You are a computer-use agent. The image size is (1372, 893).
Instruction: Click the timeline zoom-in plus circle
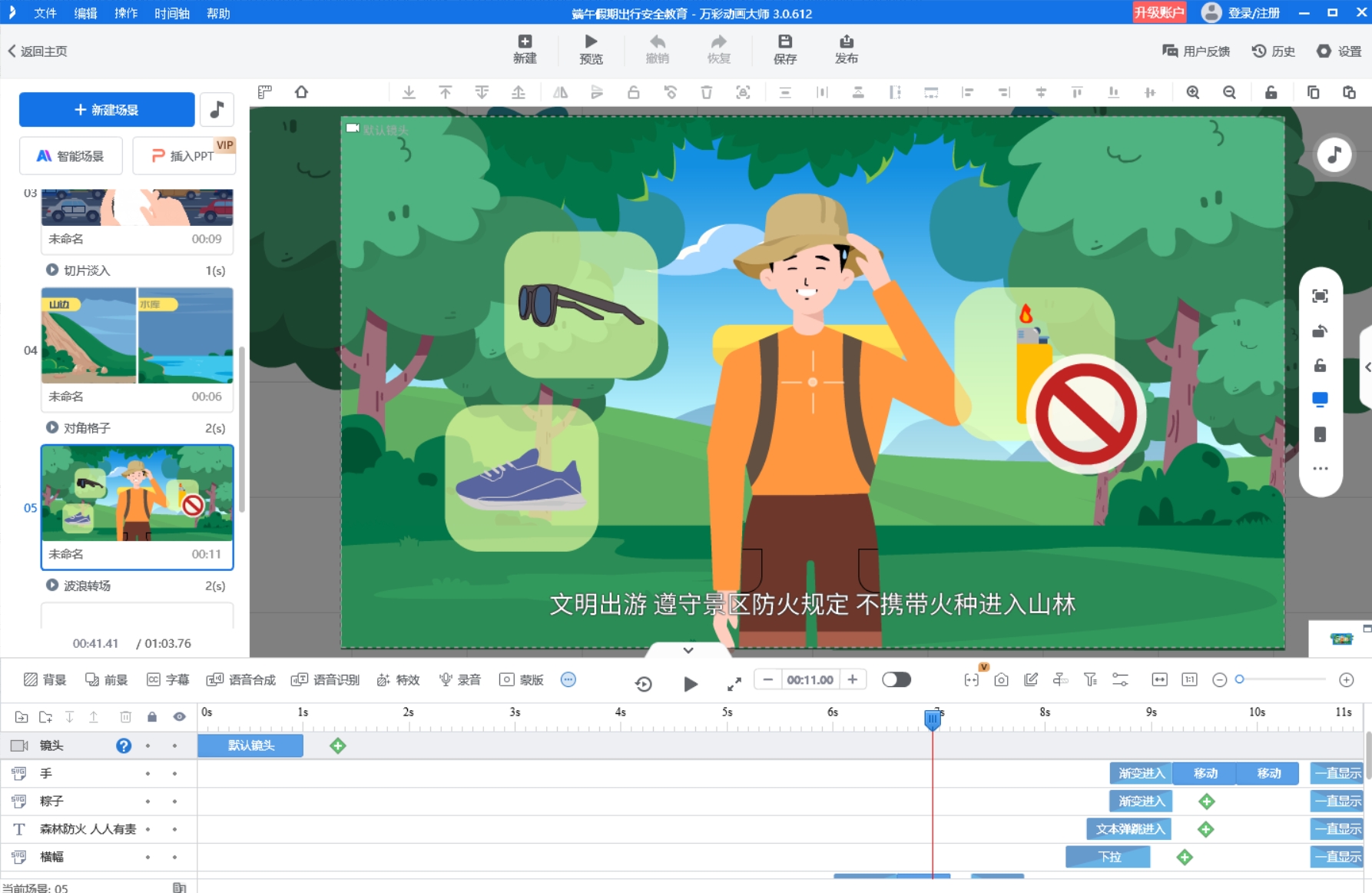coord(1346,680)
